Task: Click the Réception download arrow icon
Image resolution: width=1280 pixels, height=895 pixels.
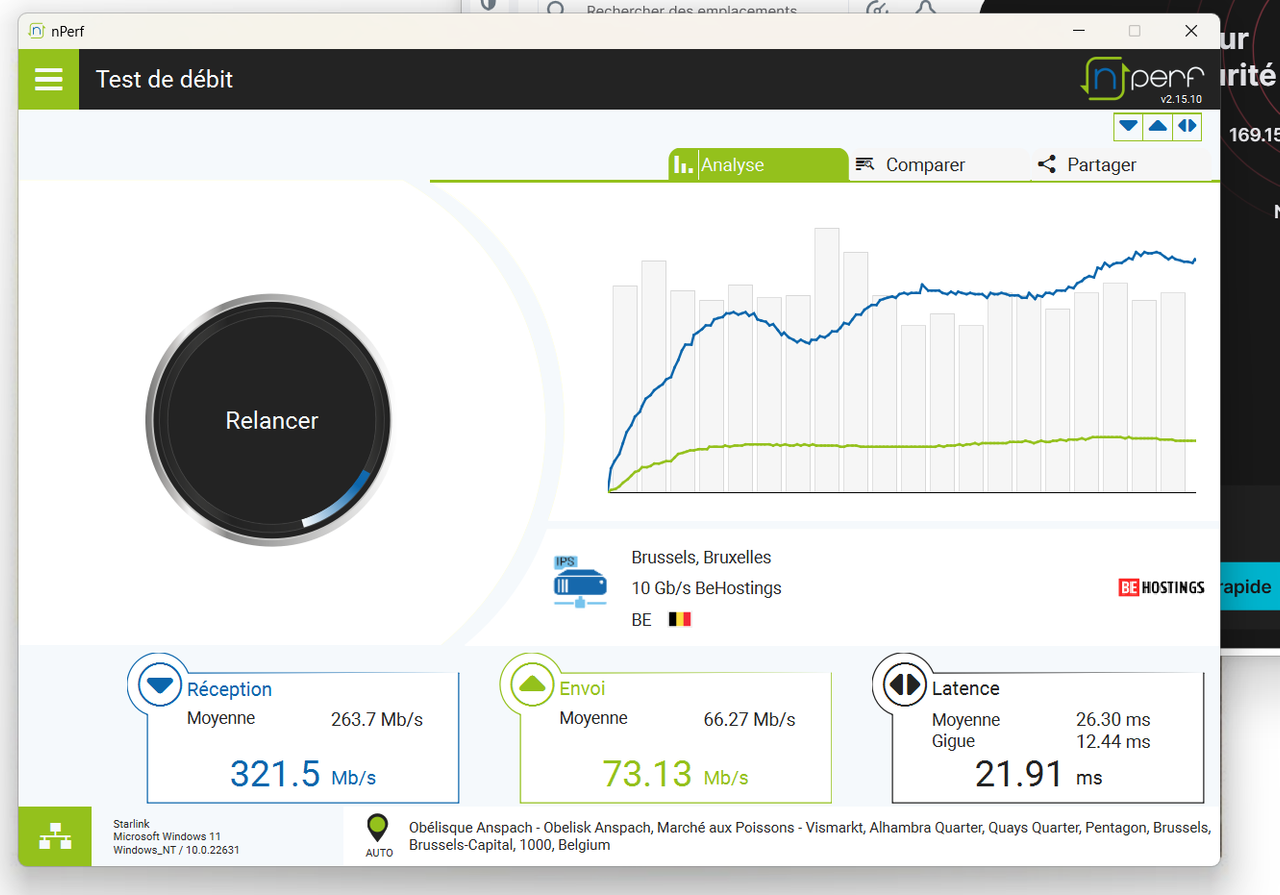Action: coord(159,685)
